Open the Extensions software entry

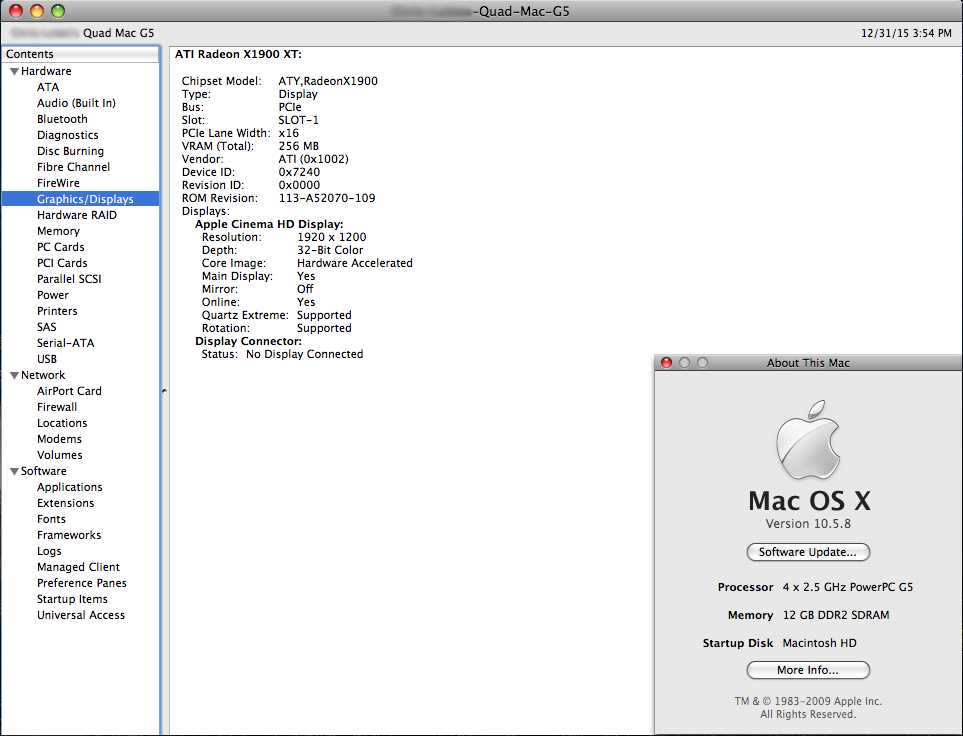coord(66,503)
